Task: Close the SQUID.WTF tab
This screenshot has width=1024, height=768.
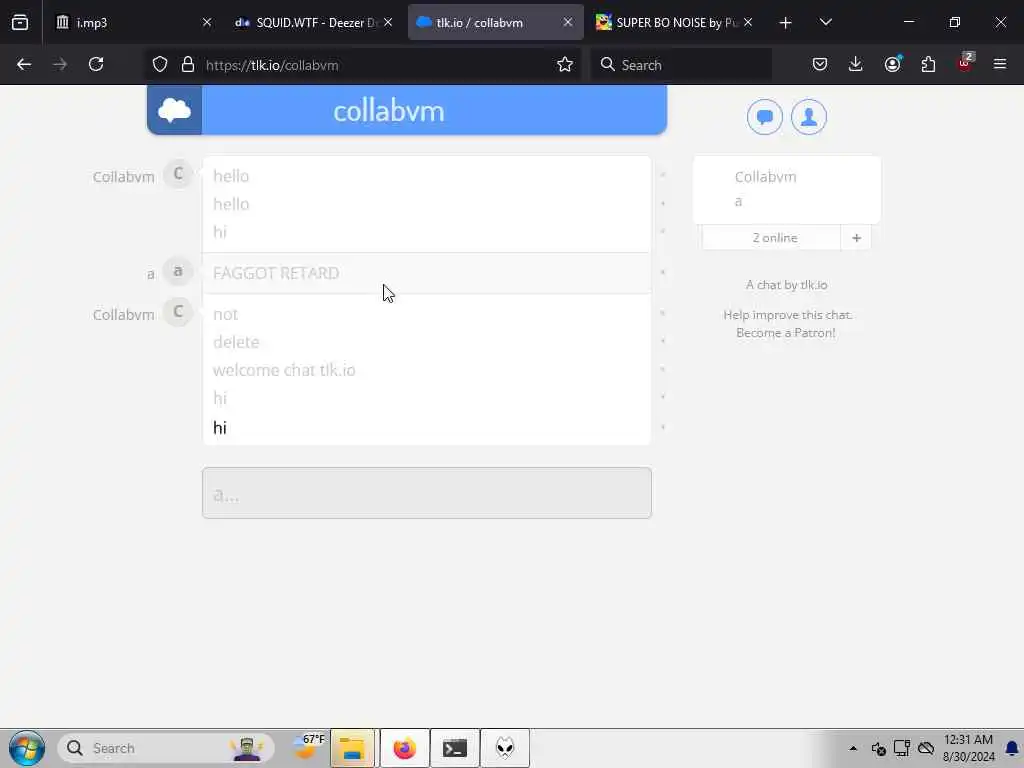Action: tap(388, 22)
